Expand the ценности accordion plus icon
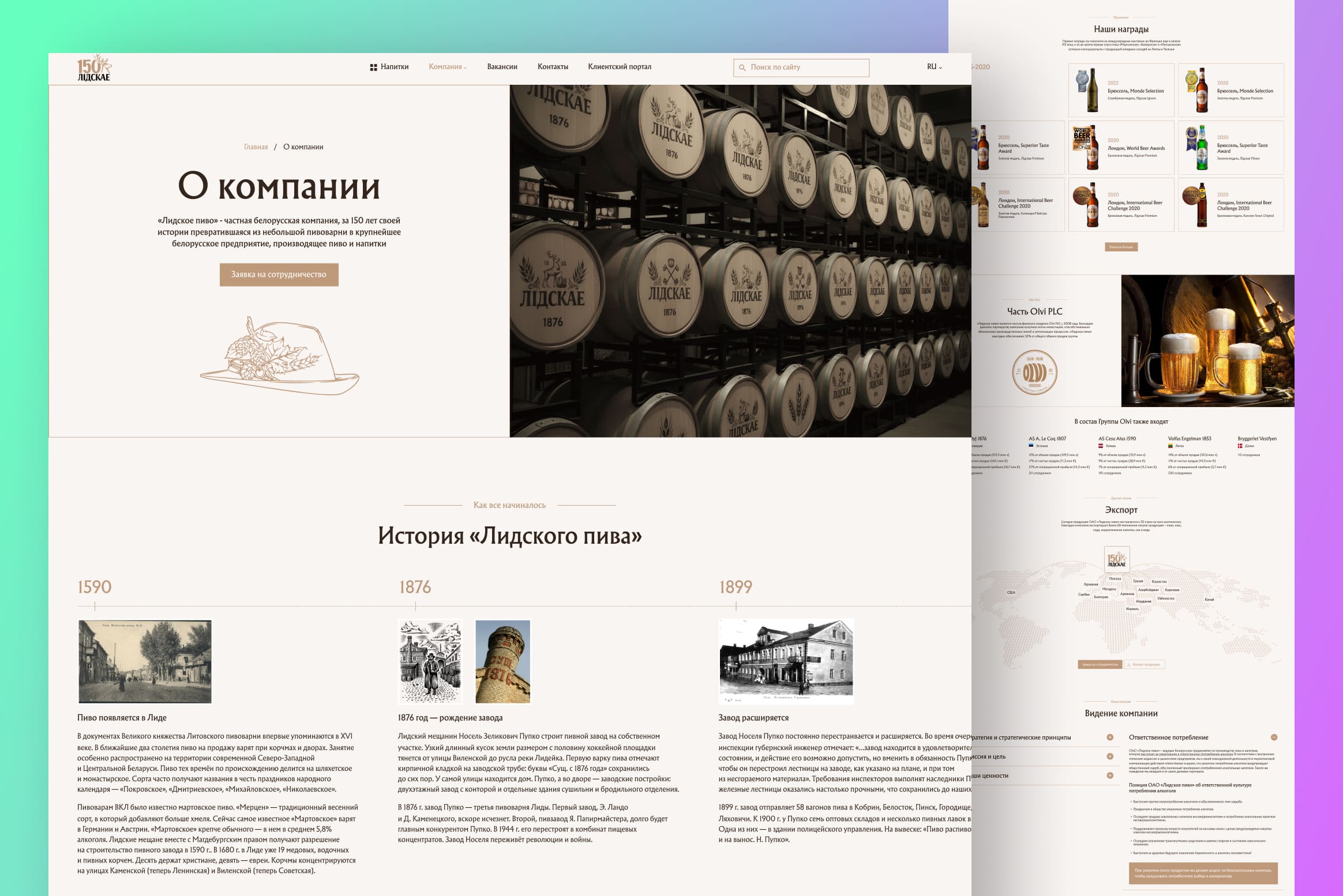Image resolution: width=1343 pixels, height=896 pixels. [1110, 775]
